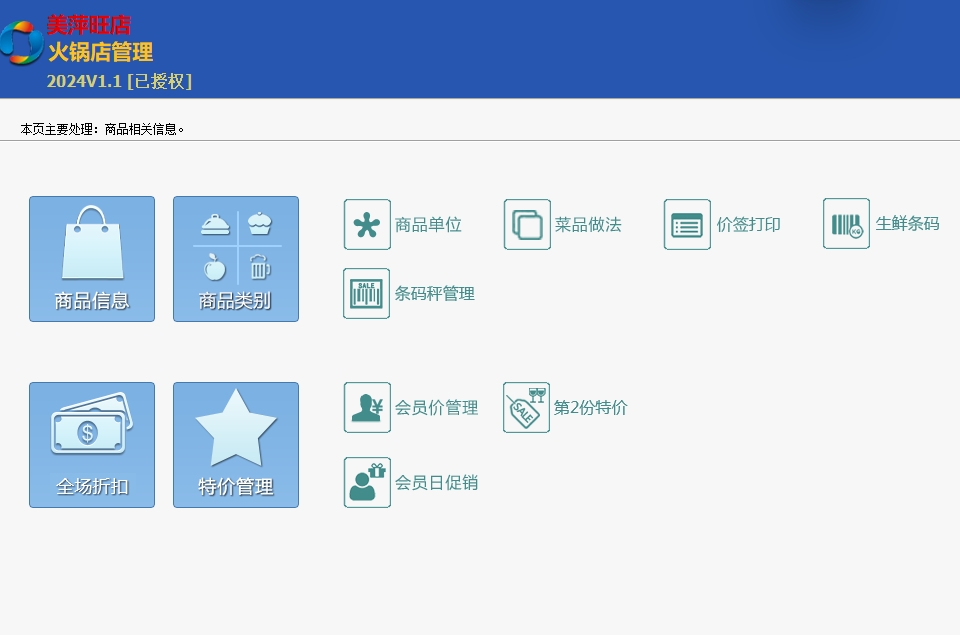This screenshot has width=960, height=635.
Task: Click the asterisk icon for 商品单位
Action: (x=367, y=224)
